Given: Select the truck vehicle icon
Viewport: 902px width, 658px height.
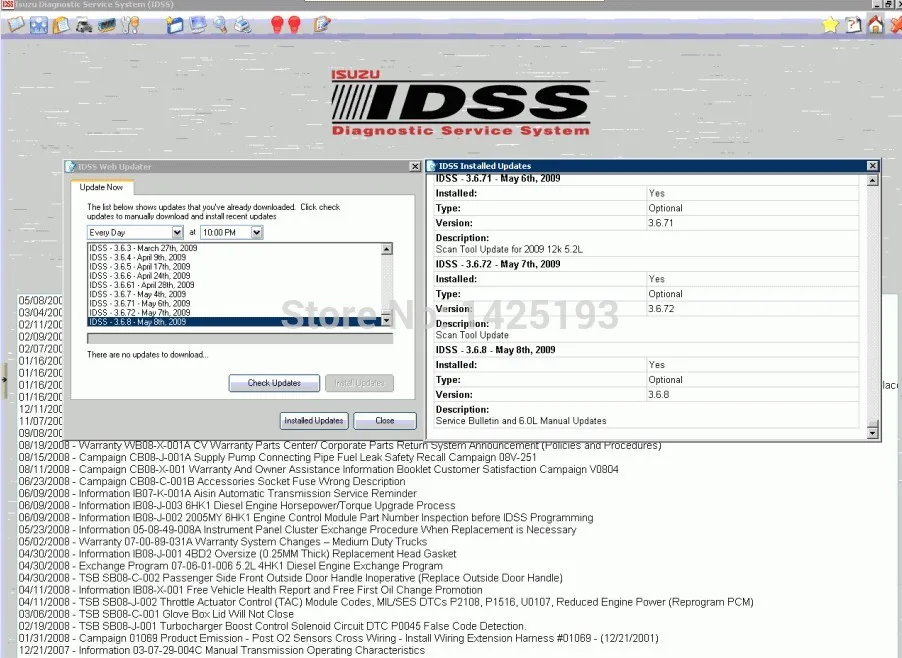Looking at the screenshot, I should [x=84, y=25].
